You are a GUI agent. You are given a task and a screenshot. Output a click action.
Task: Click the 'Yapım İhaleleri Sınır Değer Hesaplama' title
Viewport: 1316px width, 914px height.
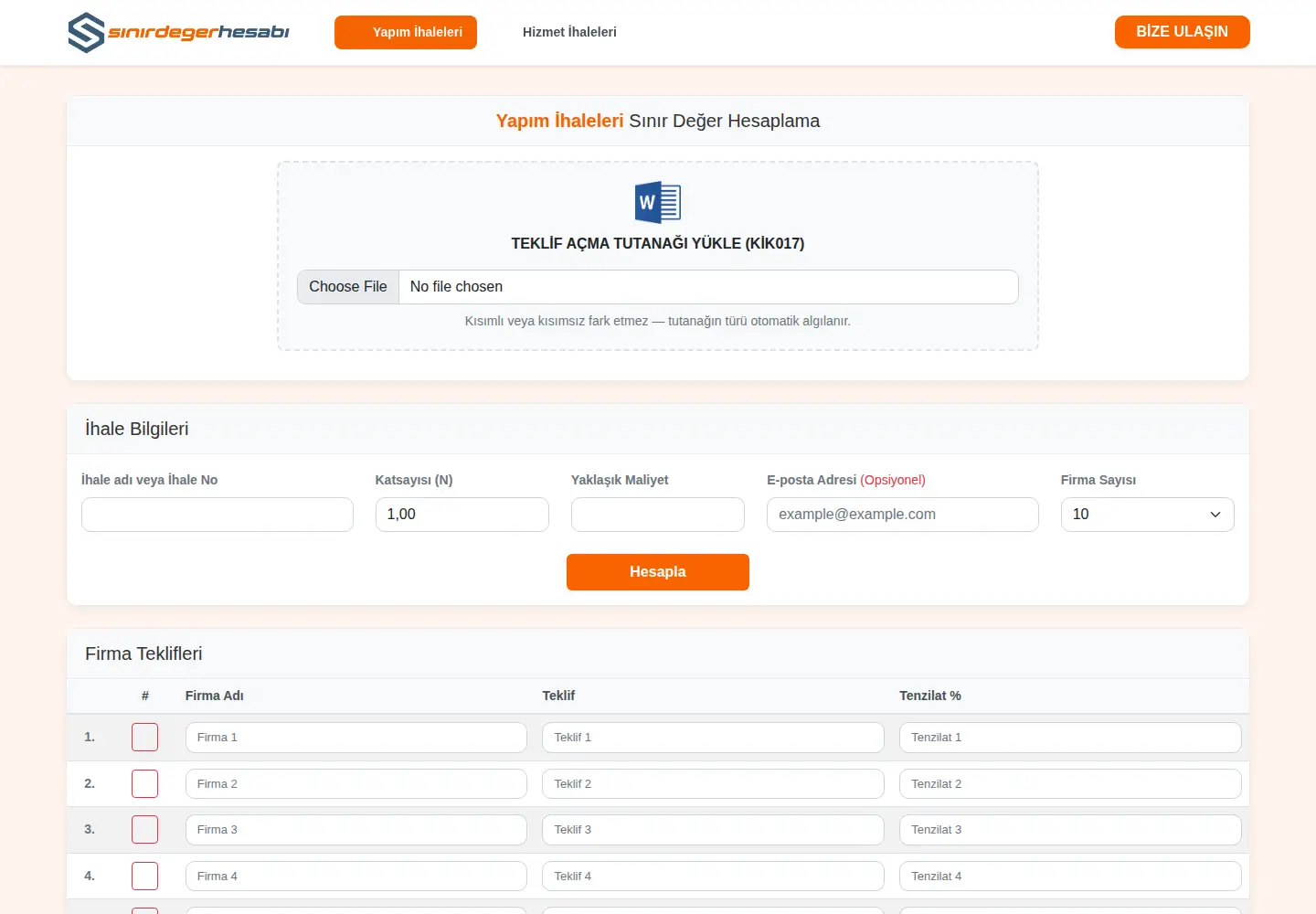pyautogui.click(x=658, y=121)
